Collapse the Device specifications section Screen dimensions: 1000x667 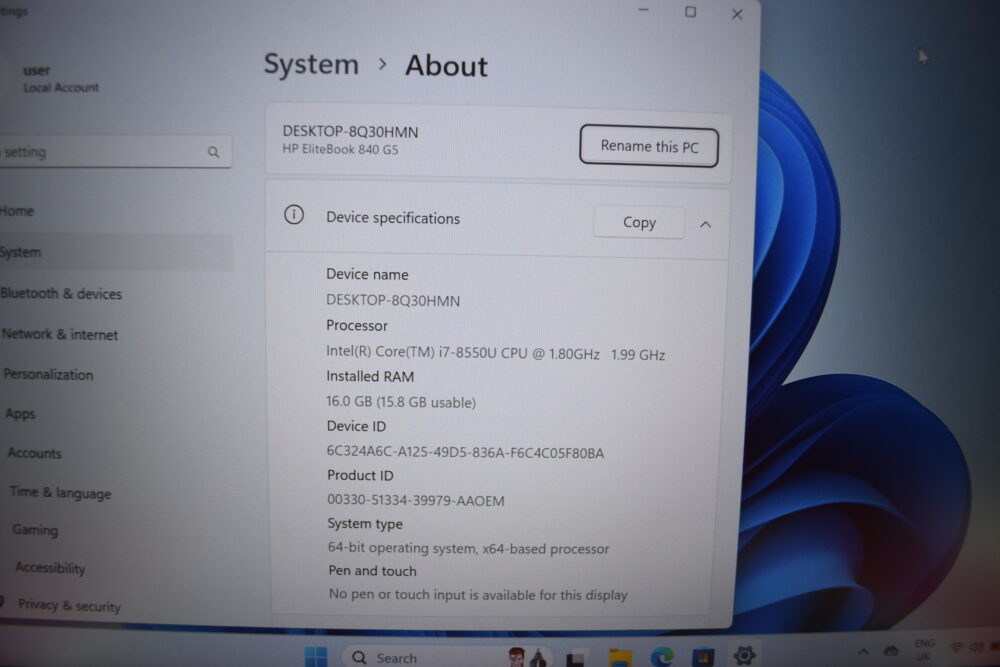coord(705,224)
